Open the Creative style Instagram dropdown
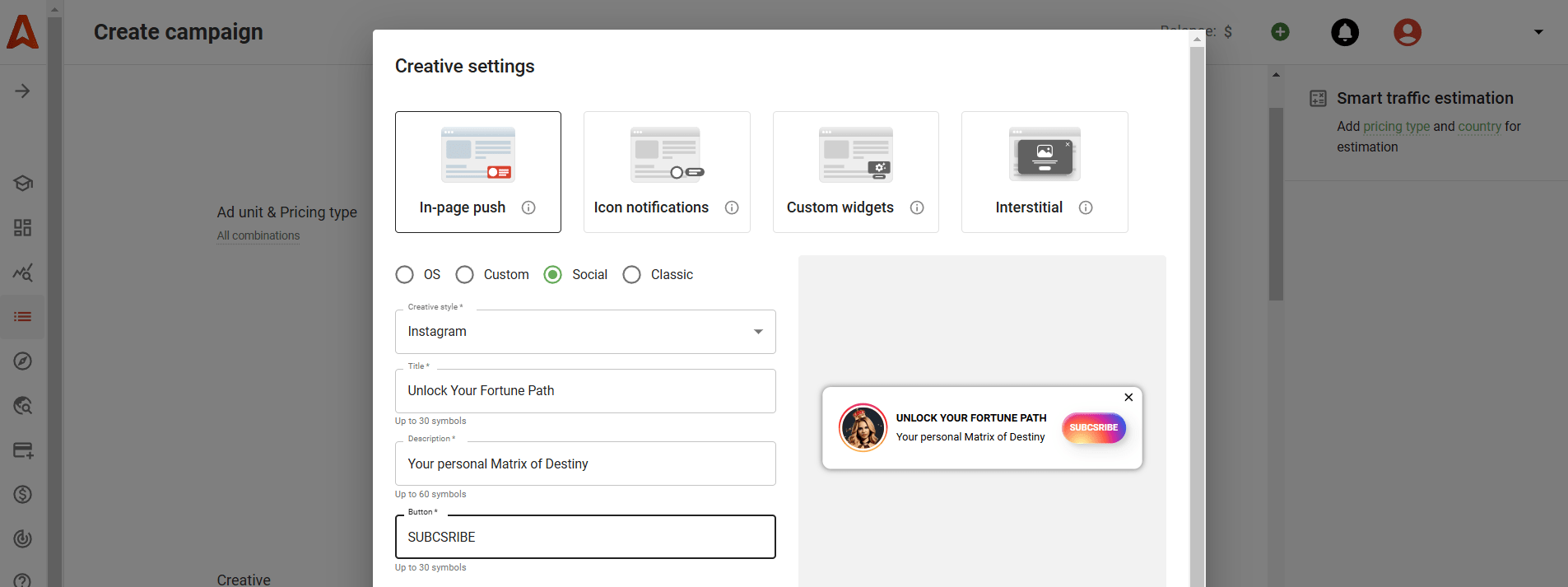This screenshot has height=587, width=1568. [x=585, y=332]
